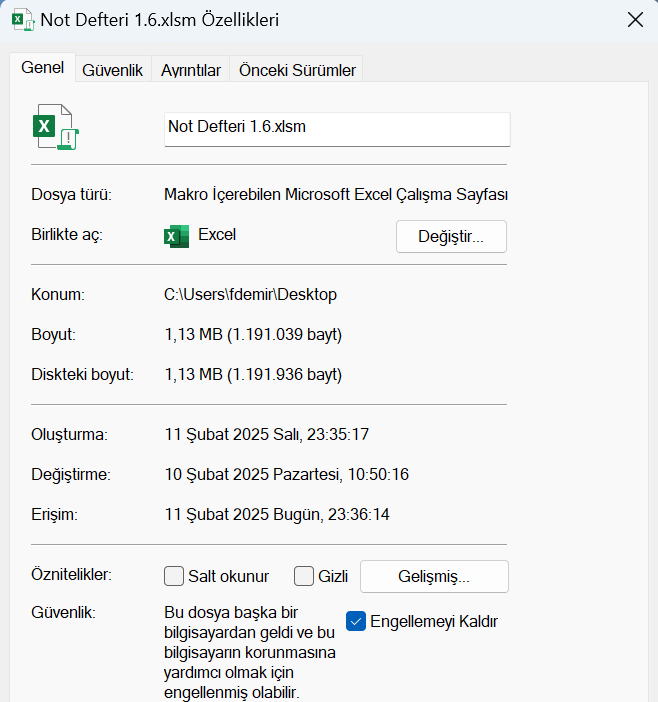Click the Değiştirme date 10 Şubat 2025 Pazartesi
The image size is (658, 702).
(x=253, y=475)
